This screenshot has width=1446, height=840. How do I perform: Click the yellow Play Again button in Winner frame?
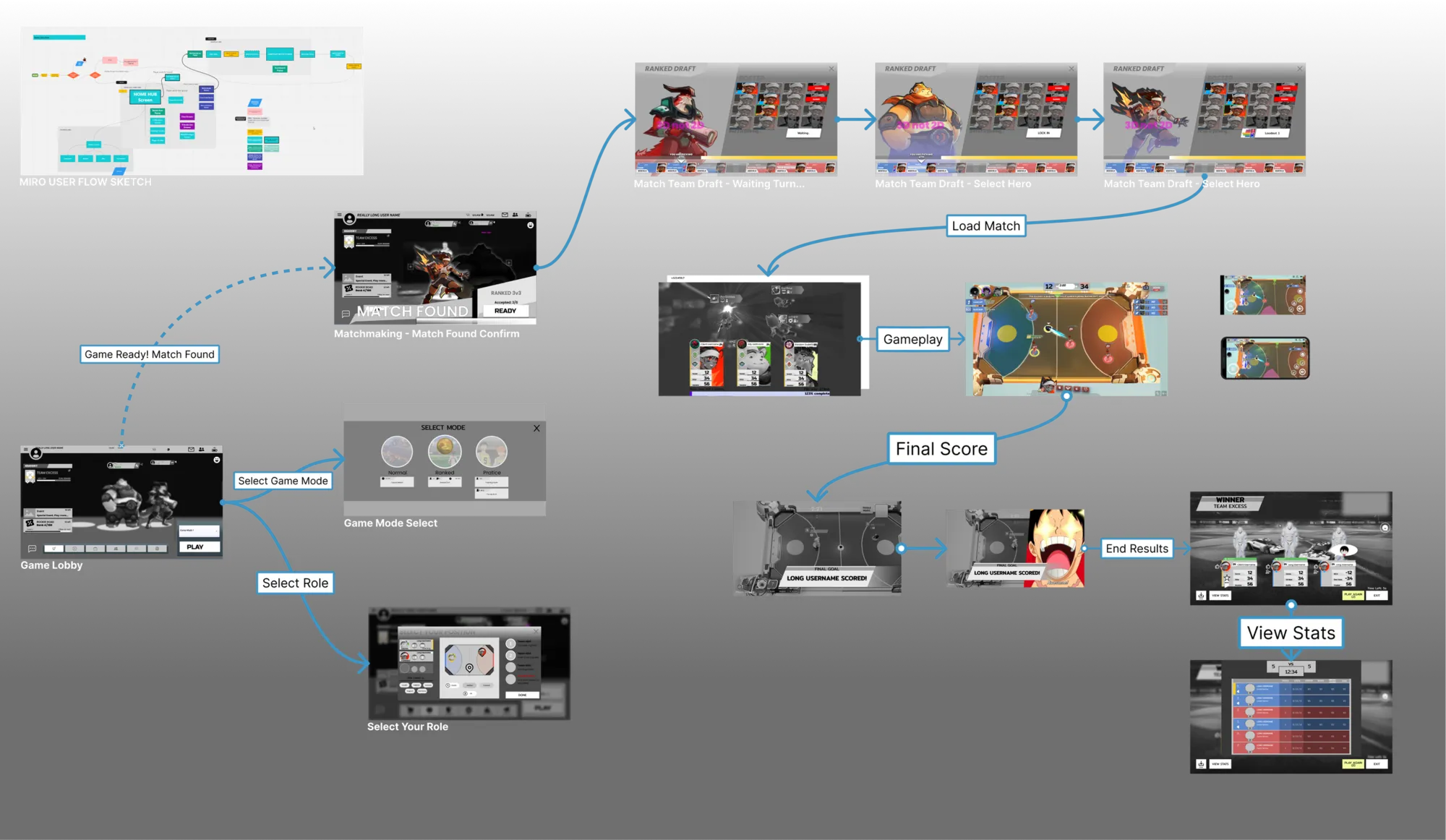point(1353,595)
